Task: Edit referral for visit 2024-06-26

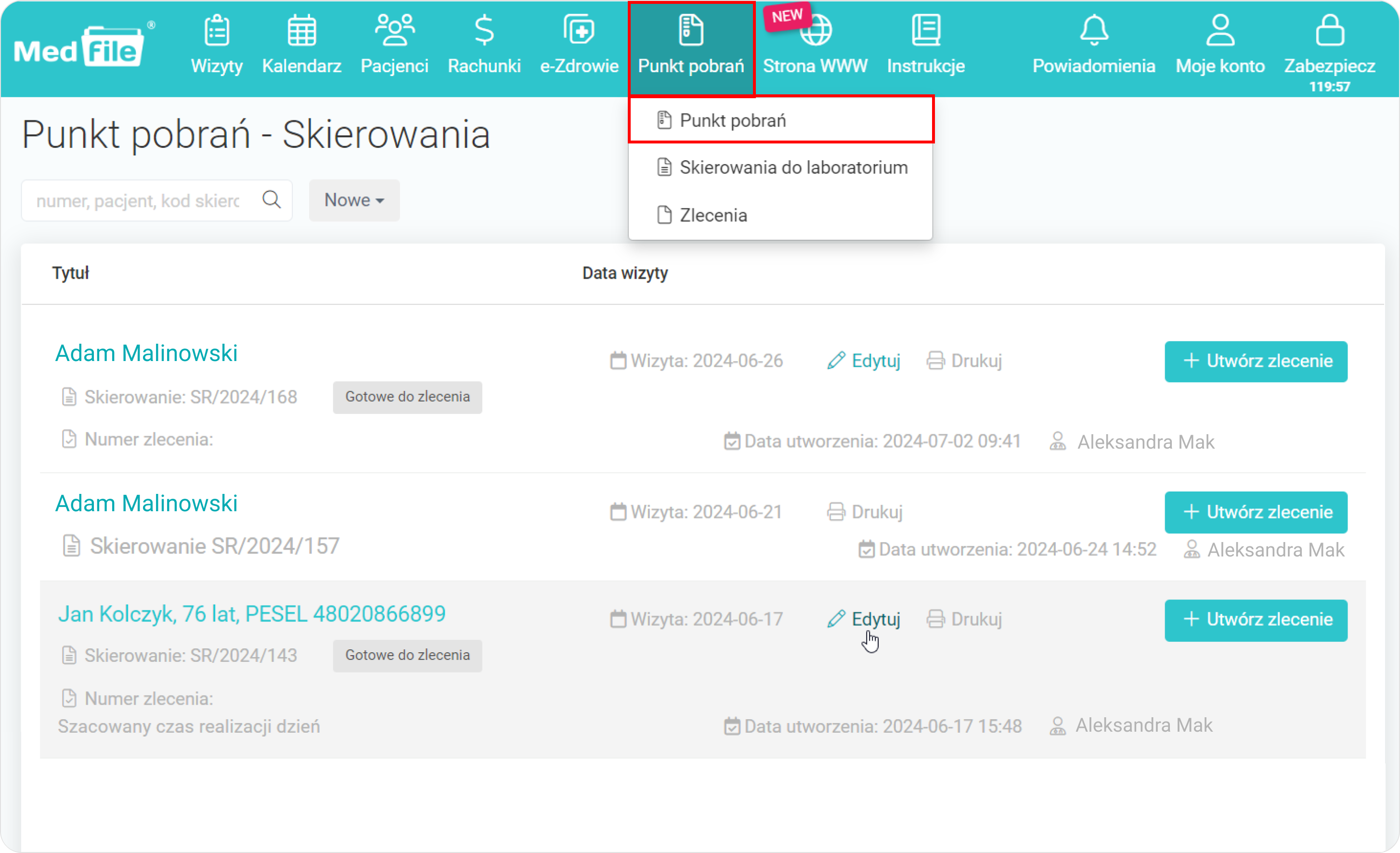Action: (x=864, y=361)
